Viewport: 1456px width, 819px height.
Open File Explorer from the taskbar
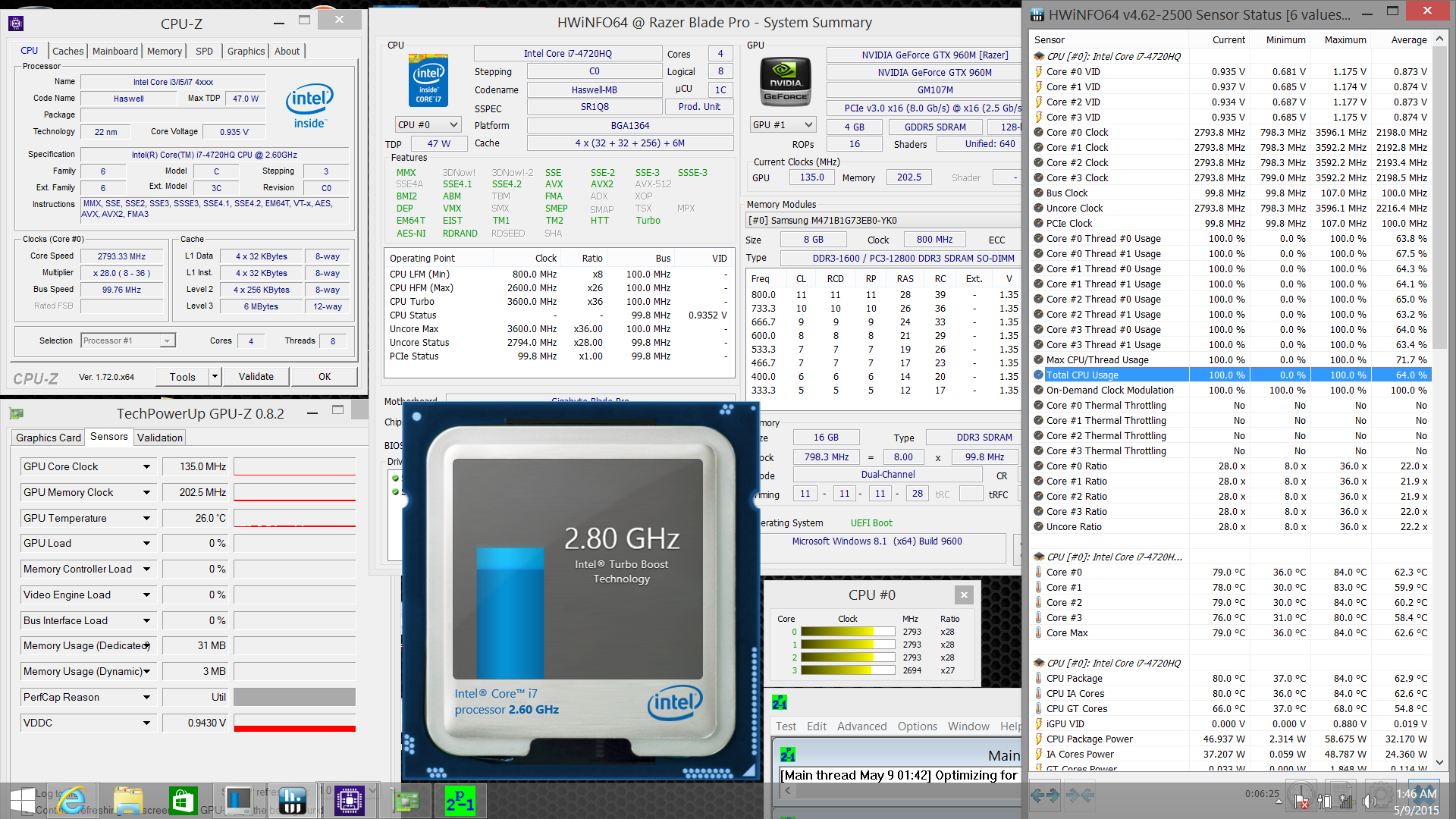click(x=128, y=801)
